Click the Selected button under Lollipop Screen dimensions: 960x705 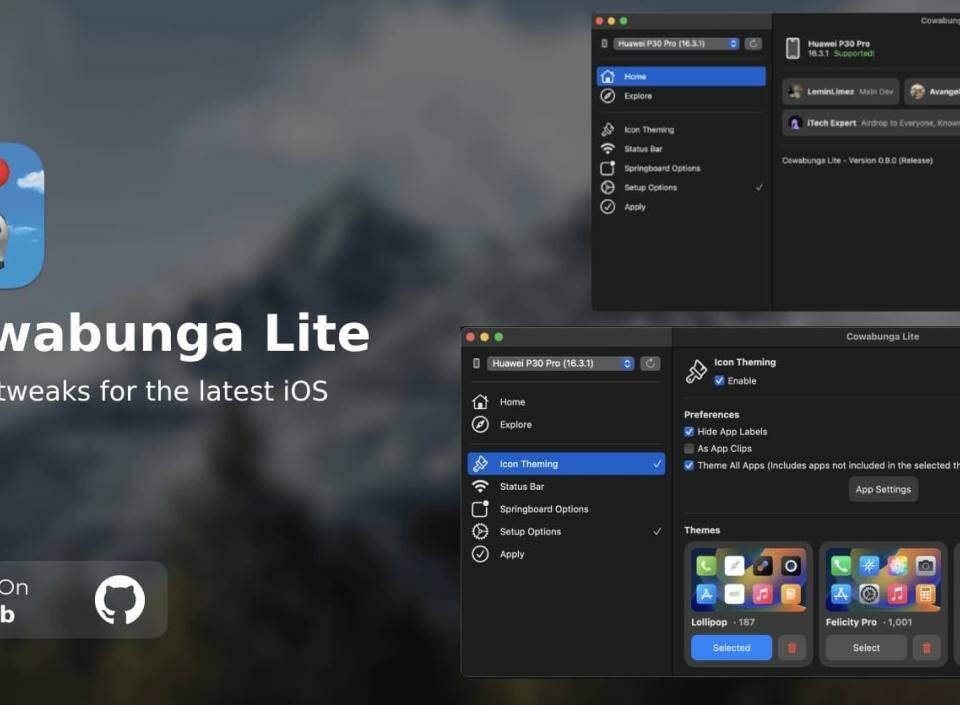pyautogui.click(x=732, y=647)
